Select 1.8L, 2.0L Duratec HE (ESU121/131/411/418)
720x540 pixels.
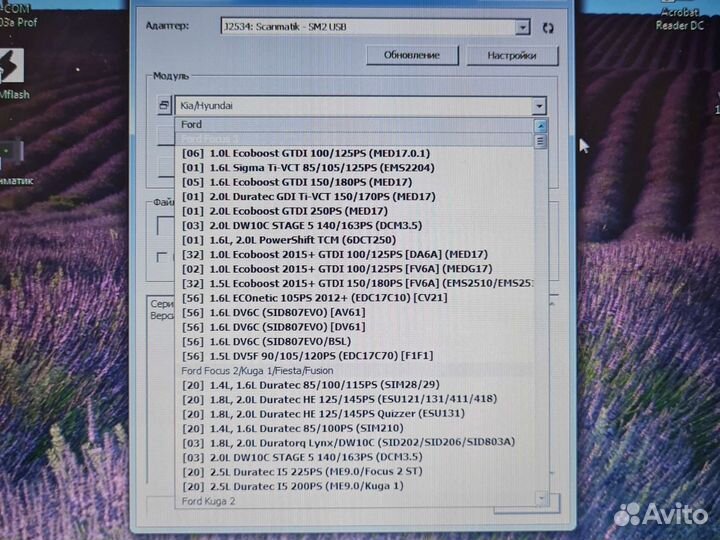354,399
